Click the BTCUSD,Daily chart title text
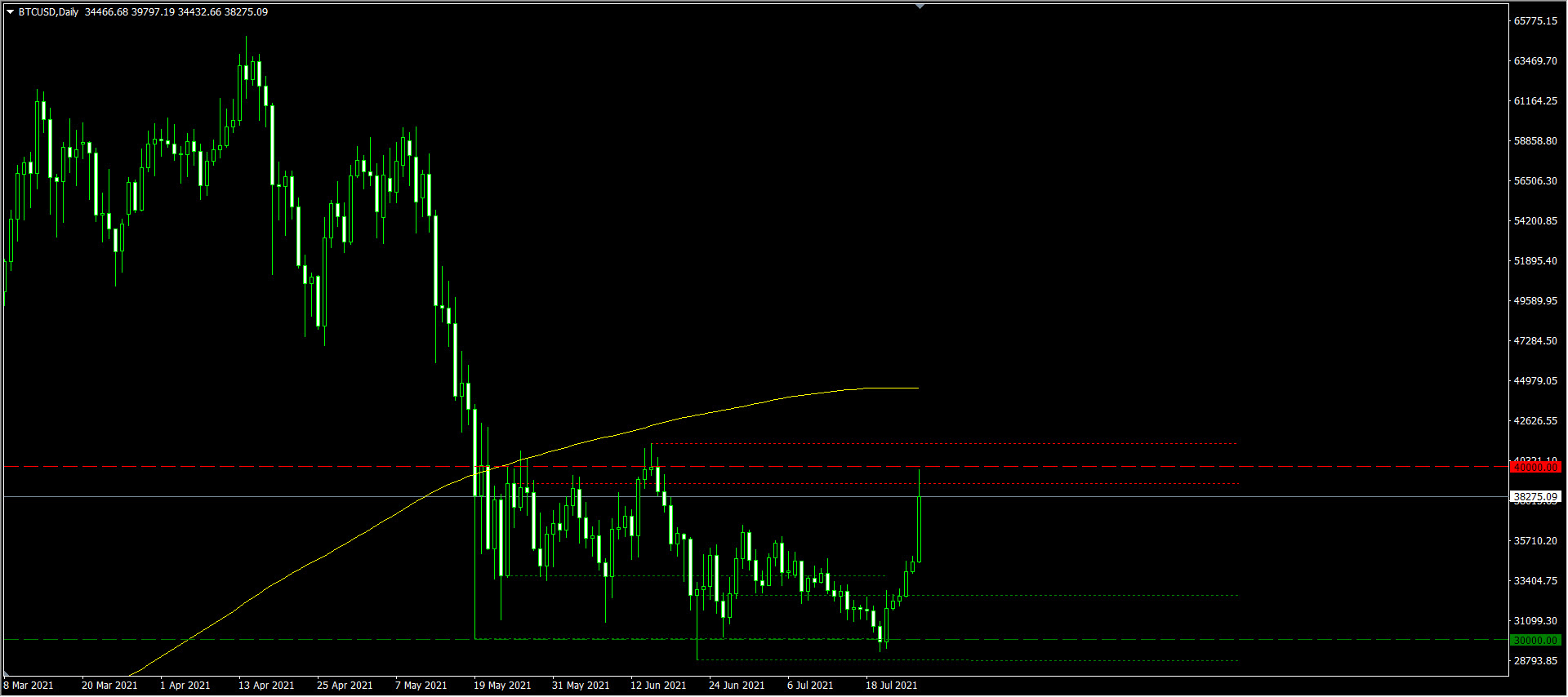This screenshot has width=1568, height=697. point(48,11)
